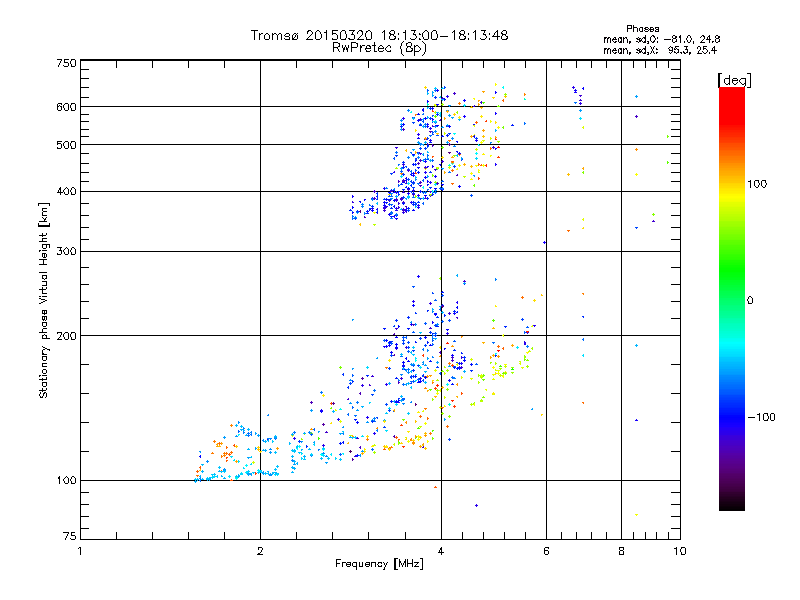Click the y-axis label "400"
The height and width of the screenshot is (600, 800).
coord(66,191)
